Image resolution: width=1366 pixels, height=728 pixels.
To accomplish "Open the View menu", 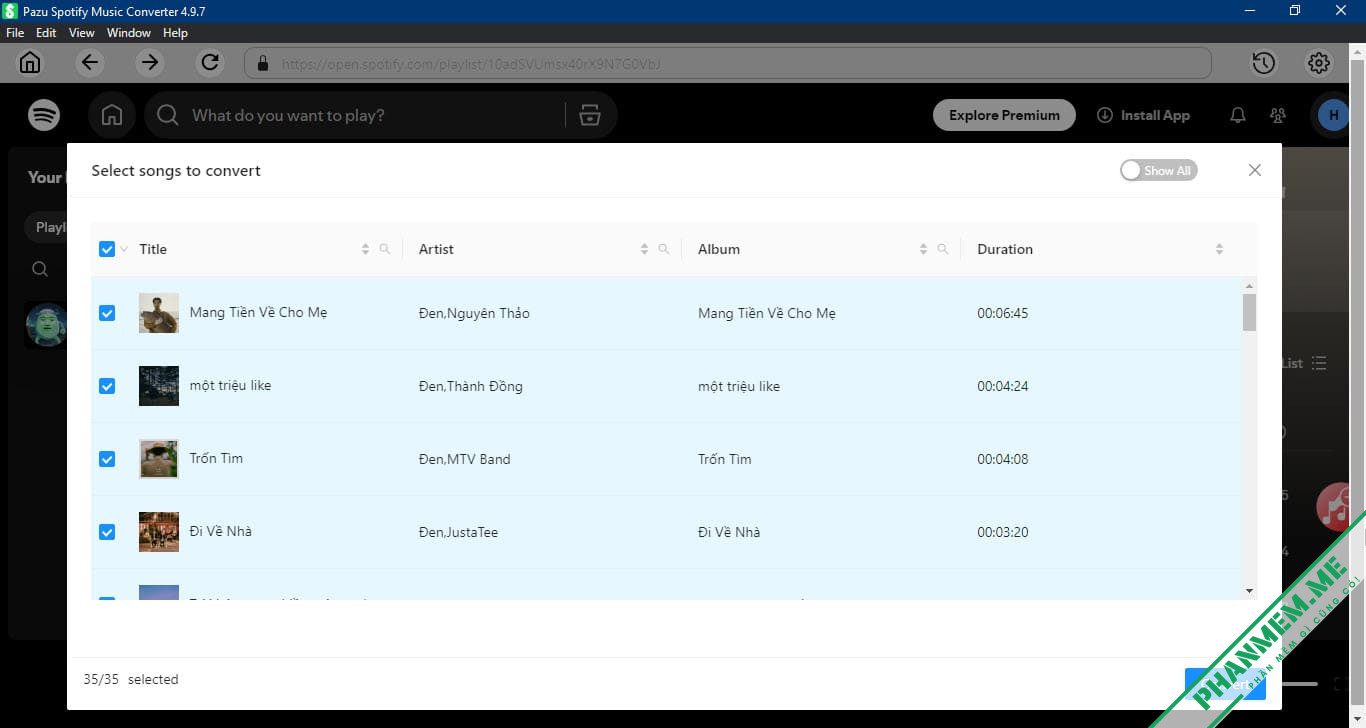I will point(82,33).
